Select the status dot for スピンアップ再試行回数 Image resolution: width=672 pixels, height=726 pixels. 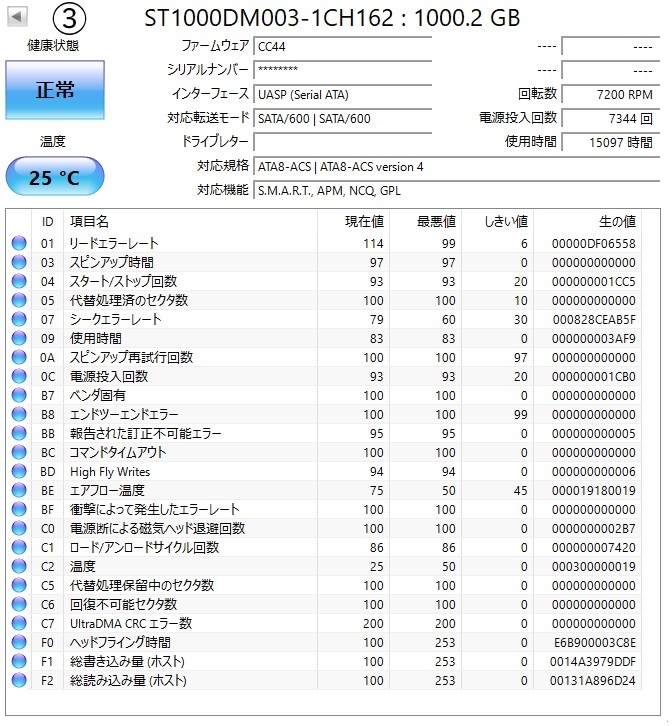pos(19,357)
